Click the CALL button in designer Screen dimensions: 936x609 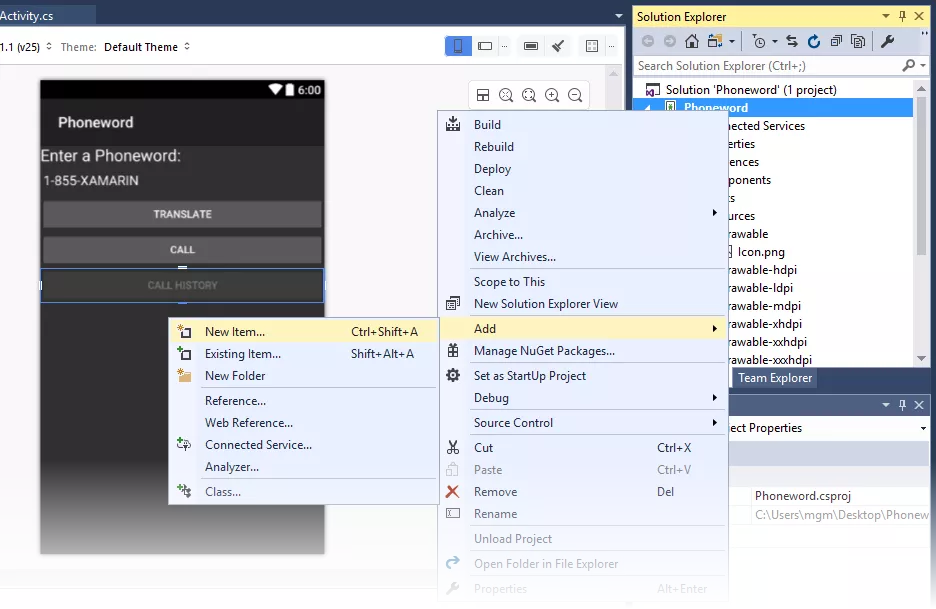182,250
